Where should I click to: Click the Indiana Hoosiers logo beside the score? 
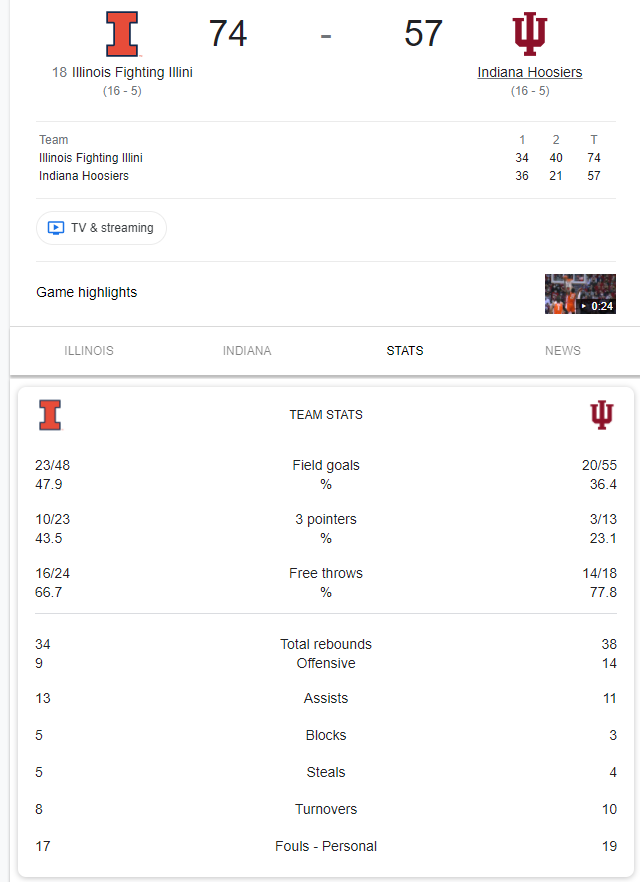point(530,34)
